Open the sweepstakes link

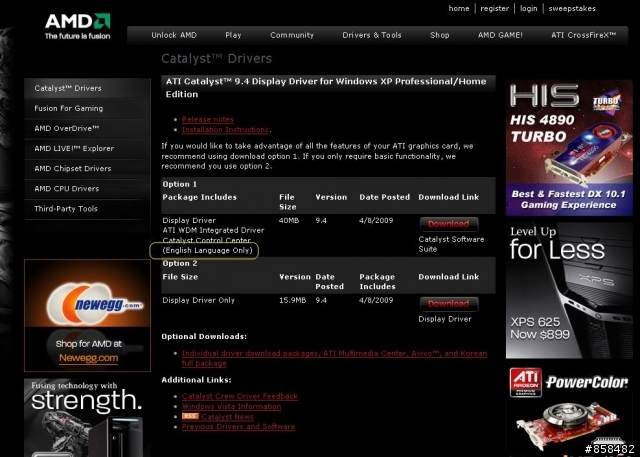[x=572, y=9]
